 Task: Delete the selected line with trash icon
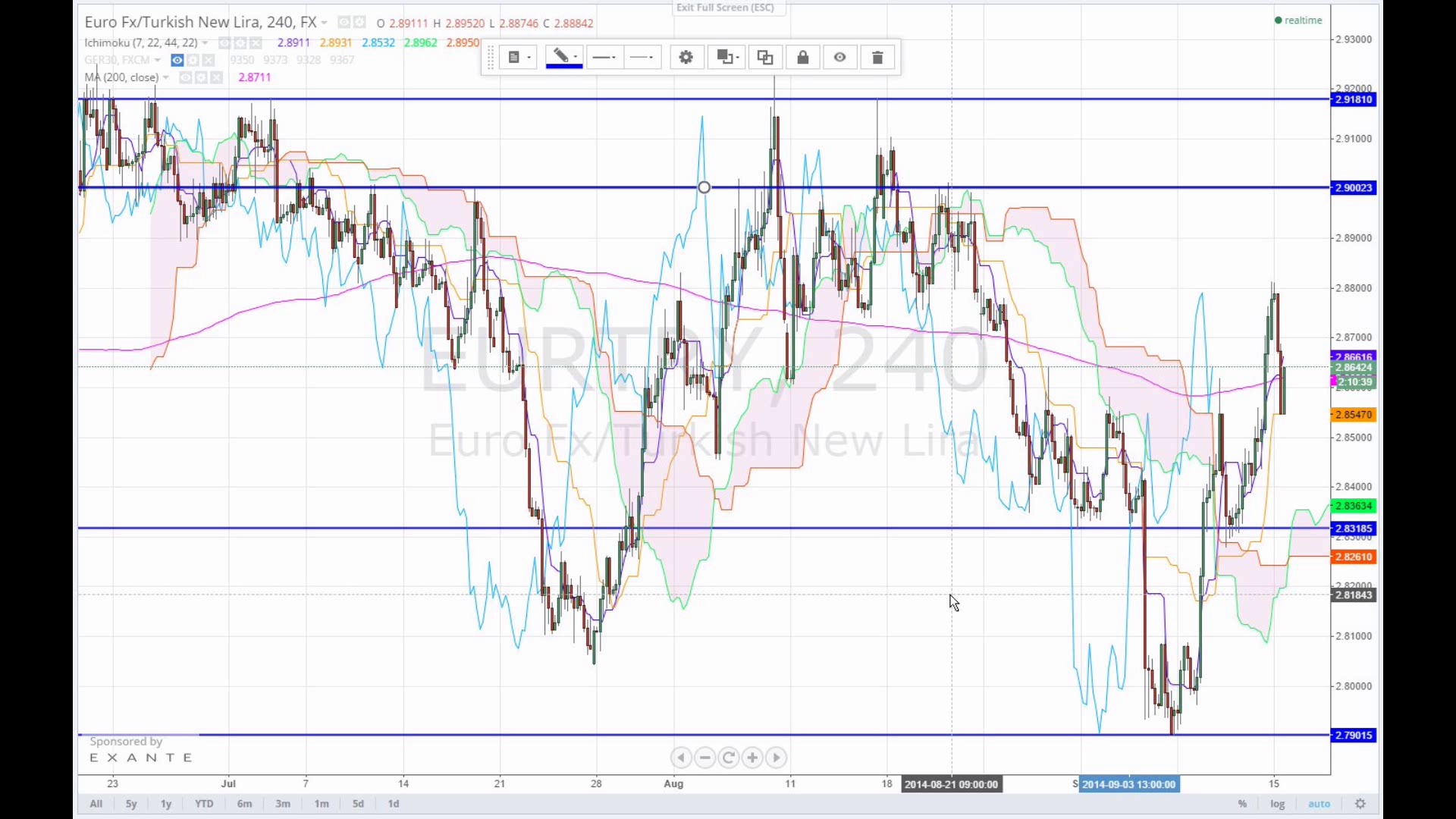877,58
